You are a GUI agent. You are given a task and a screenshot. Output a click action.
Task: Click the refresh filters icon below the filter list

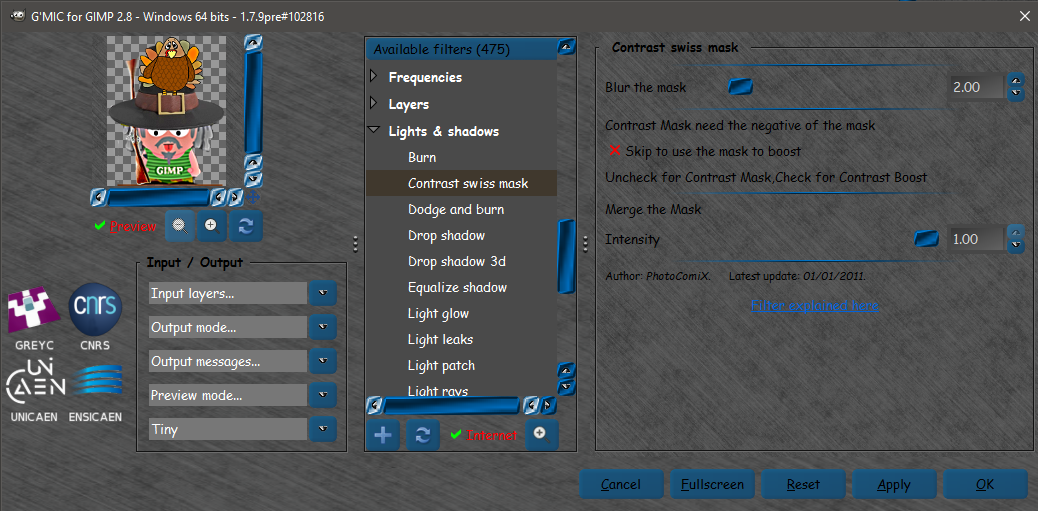423,435
